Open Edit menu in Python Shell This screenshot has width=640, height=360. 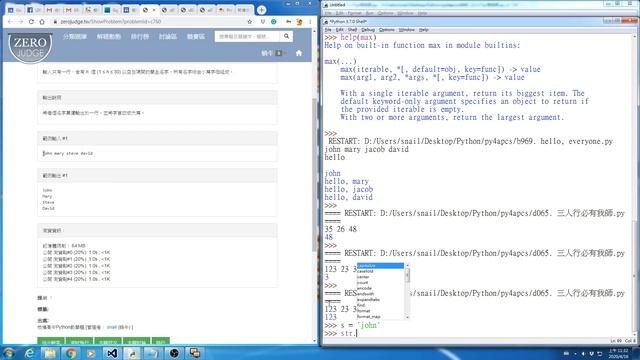coord(340,30)
